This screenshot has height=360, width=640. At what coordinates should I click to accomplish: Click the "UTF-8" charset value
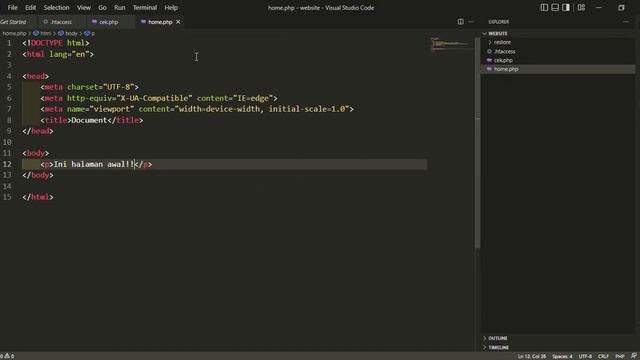(119, 87)
